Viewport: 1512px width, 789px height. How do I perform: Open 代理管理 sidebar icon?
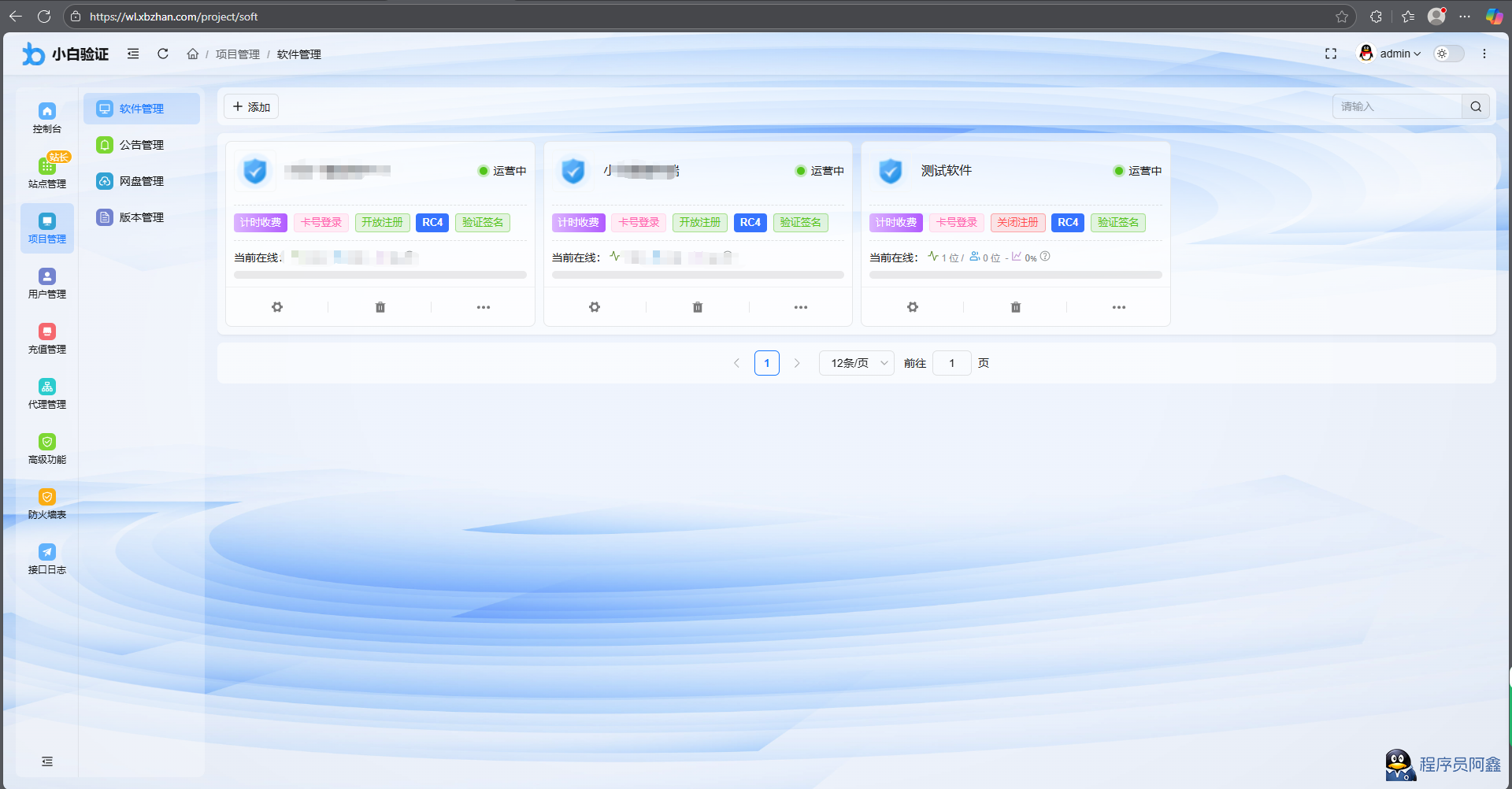coord(47,393)
